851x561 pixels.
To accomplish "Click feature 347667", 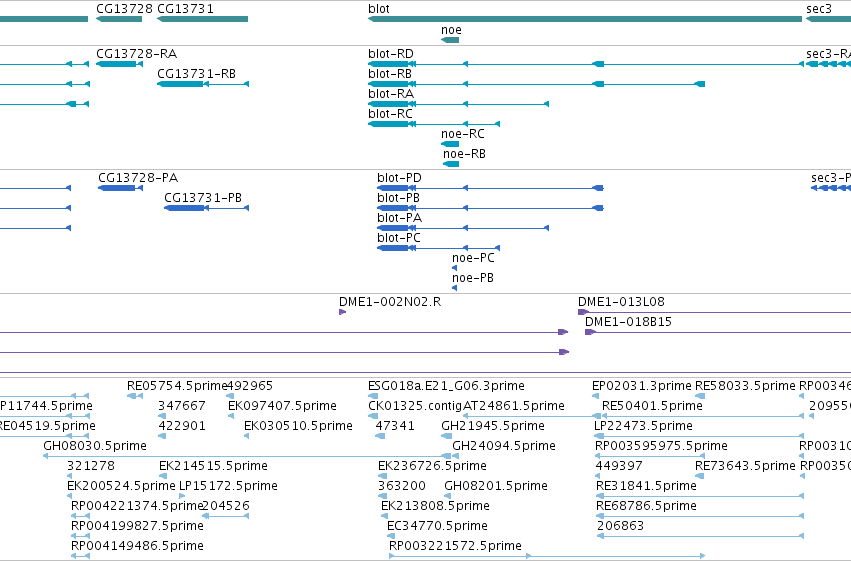I will pyautogui.click(x=162, y=416).
